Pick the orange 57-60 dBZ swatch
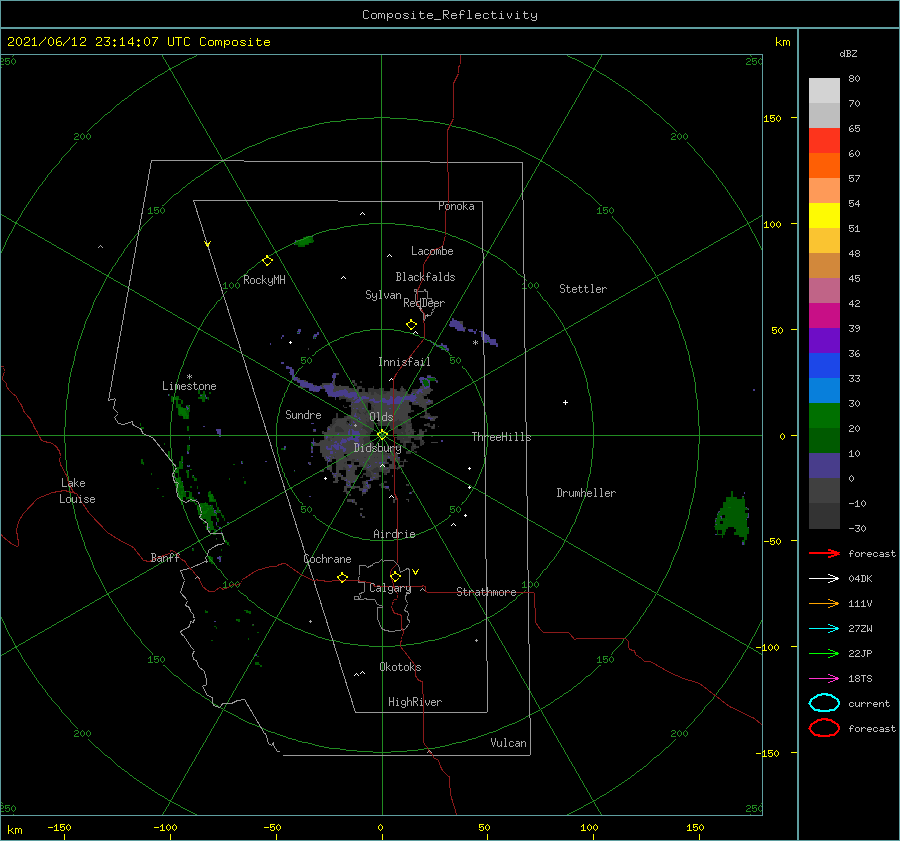 click(x=824, y=166)
